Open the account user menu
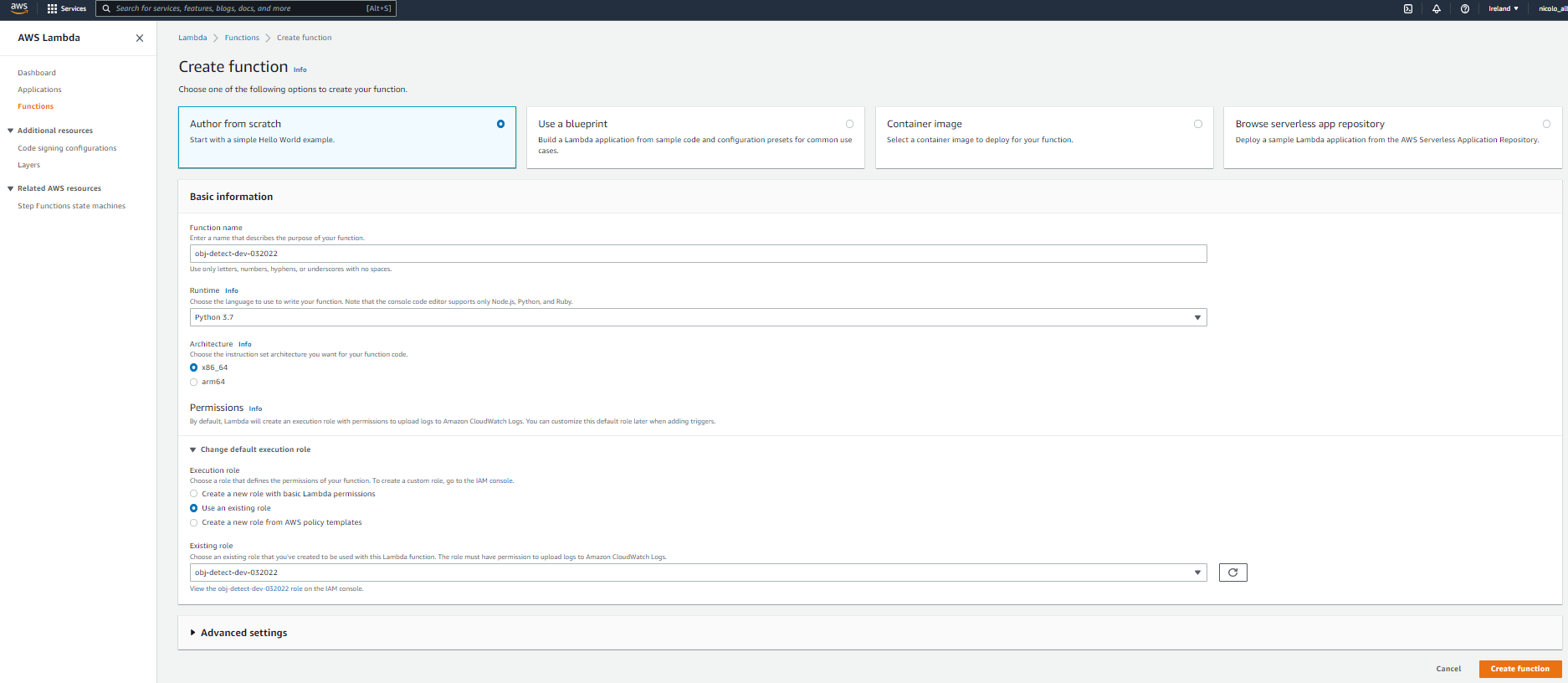1568x683 pixels. pos(1553,8)
